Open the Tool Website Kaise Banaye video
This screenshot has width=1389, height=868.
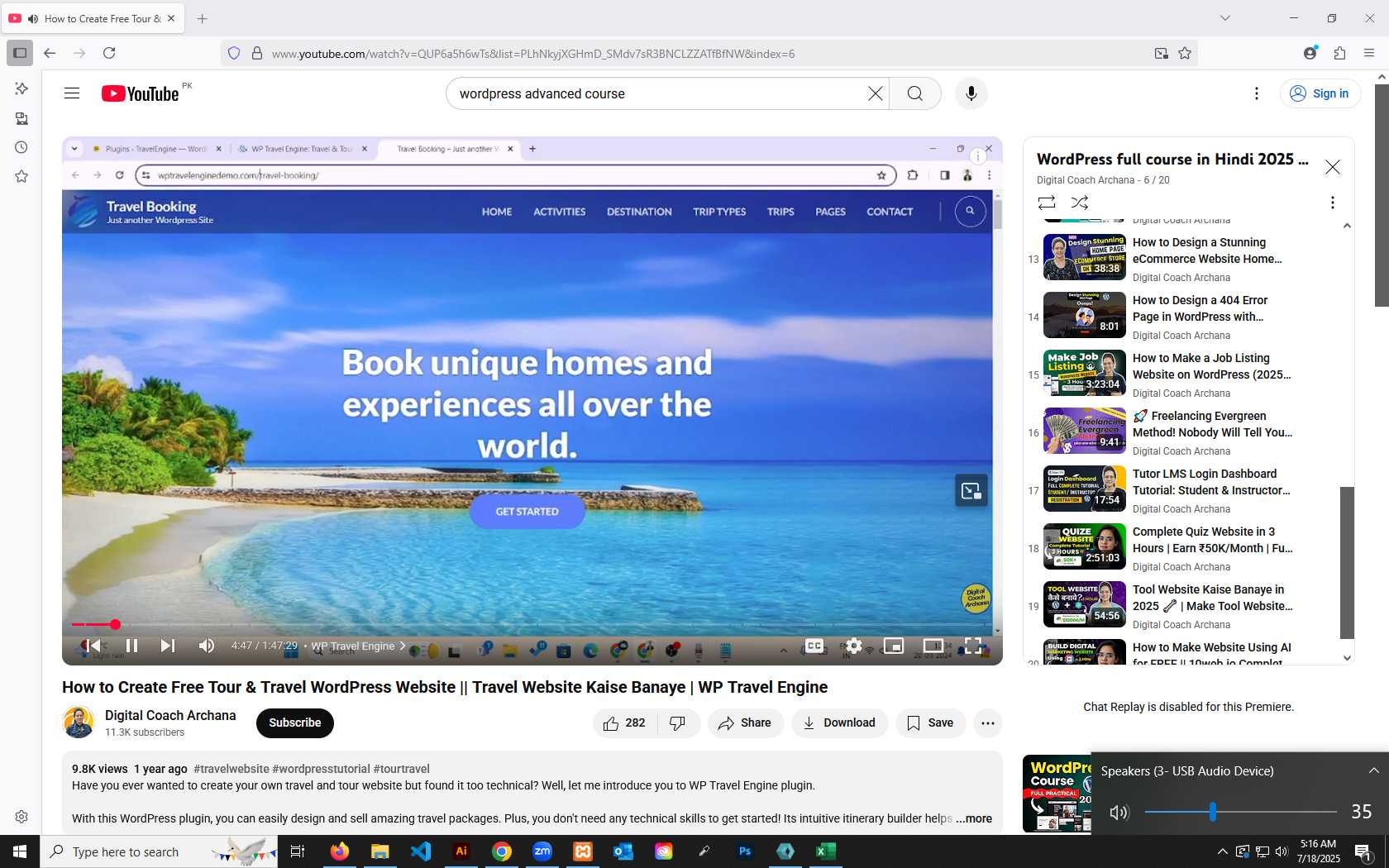(1212, 598)
